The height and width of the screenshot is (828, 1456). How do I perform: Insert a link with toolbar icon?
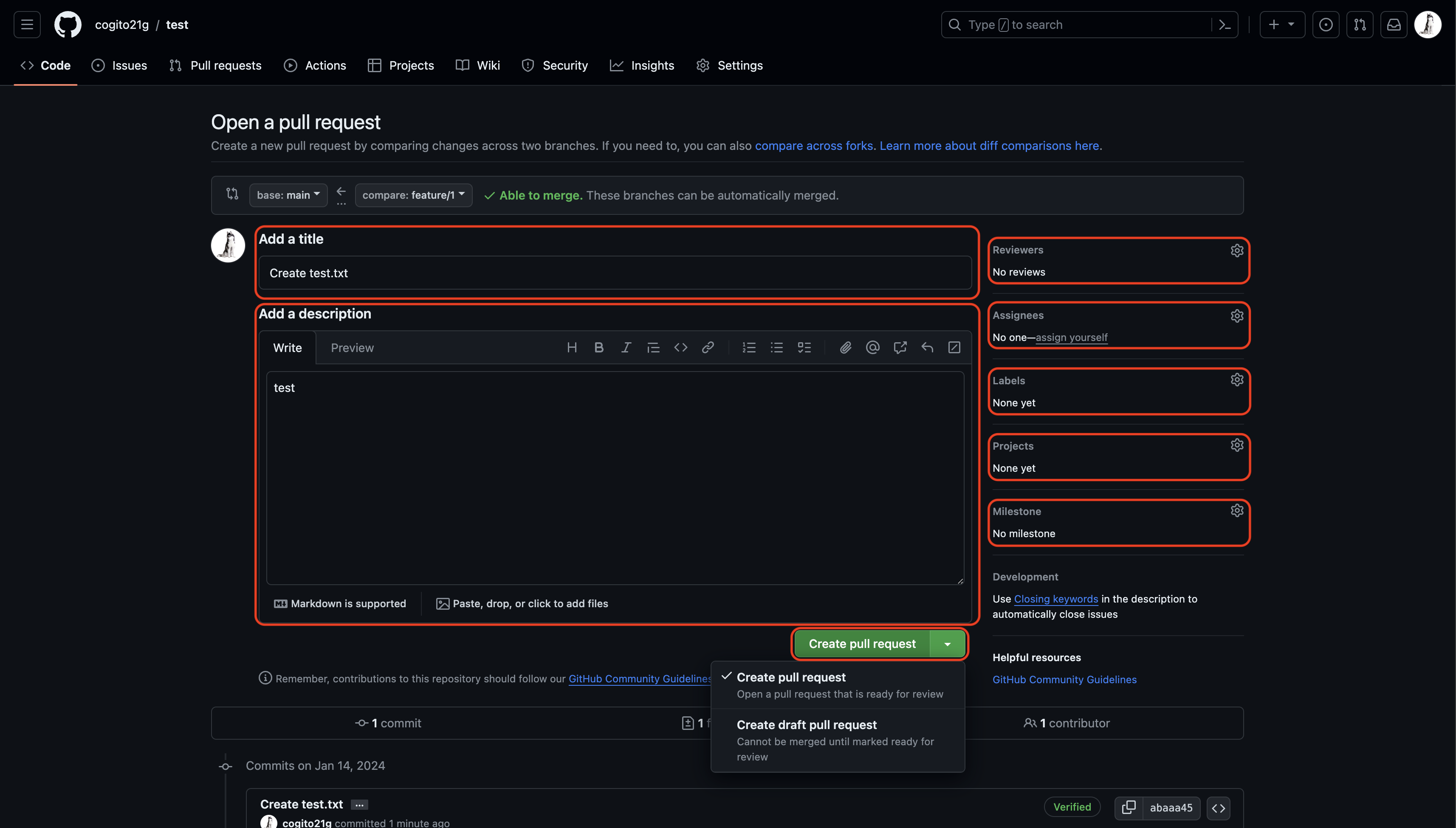click(708, 347)
